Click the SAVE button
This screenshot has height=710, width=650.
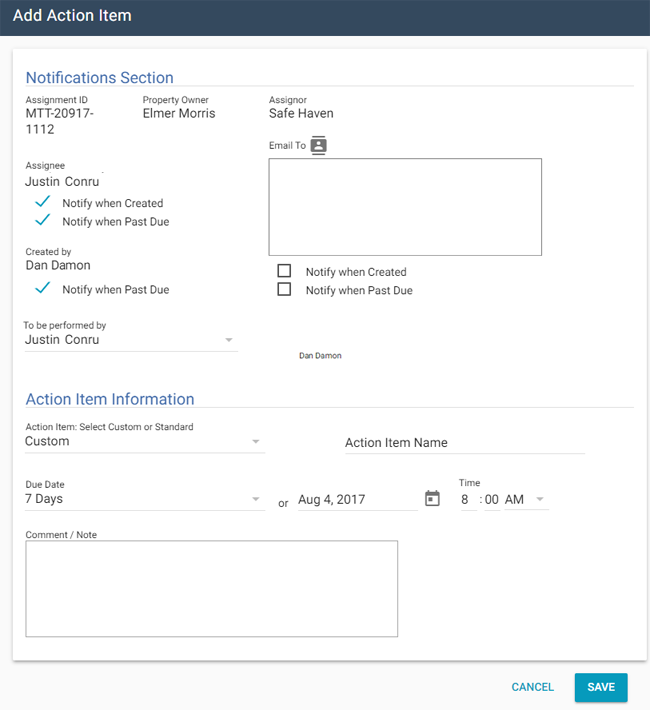[601, 687]
